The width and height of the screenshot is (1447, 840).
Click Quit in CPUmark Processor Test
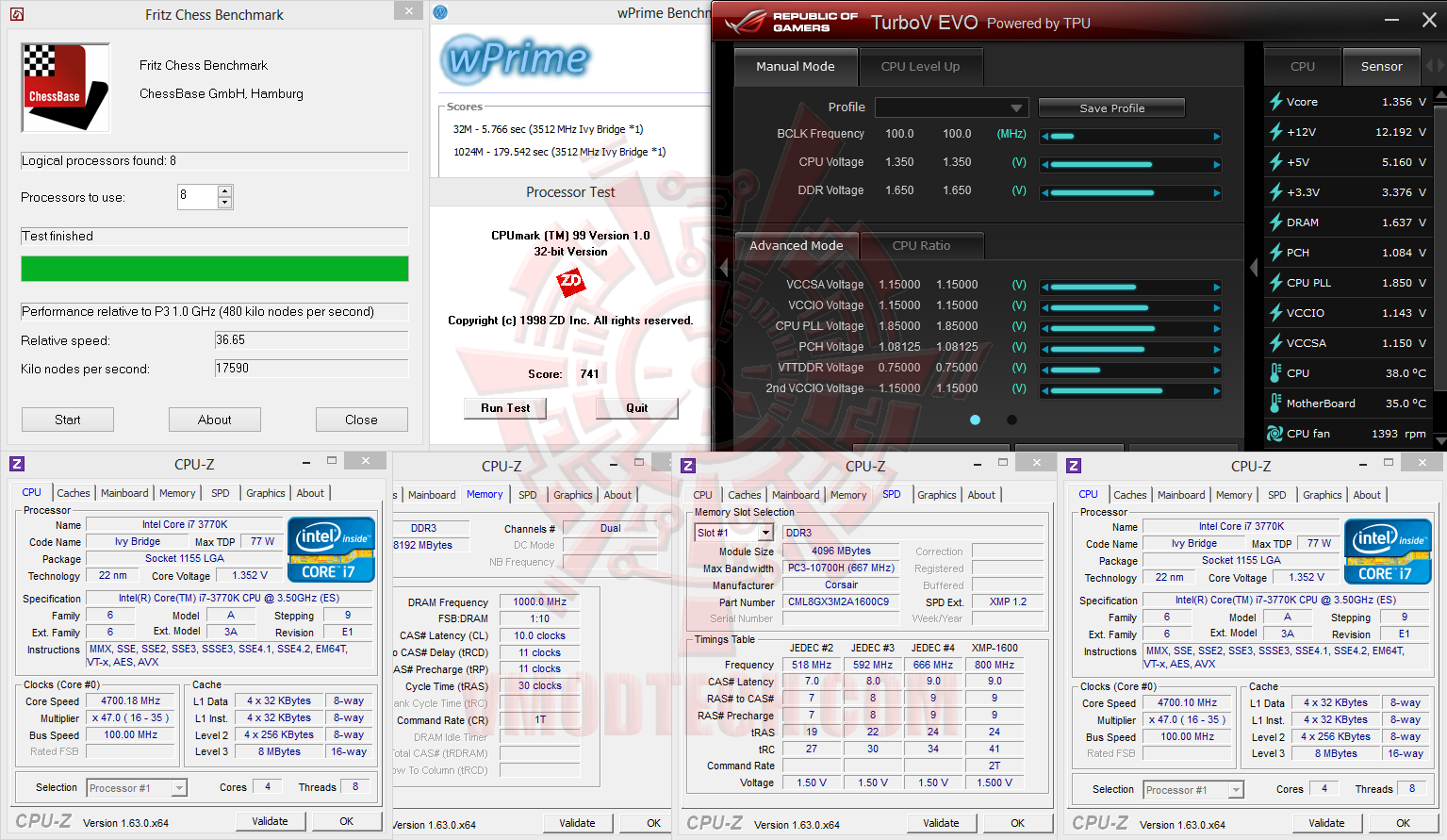pyautogui.click(x=637, y=408)
